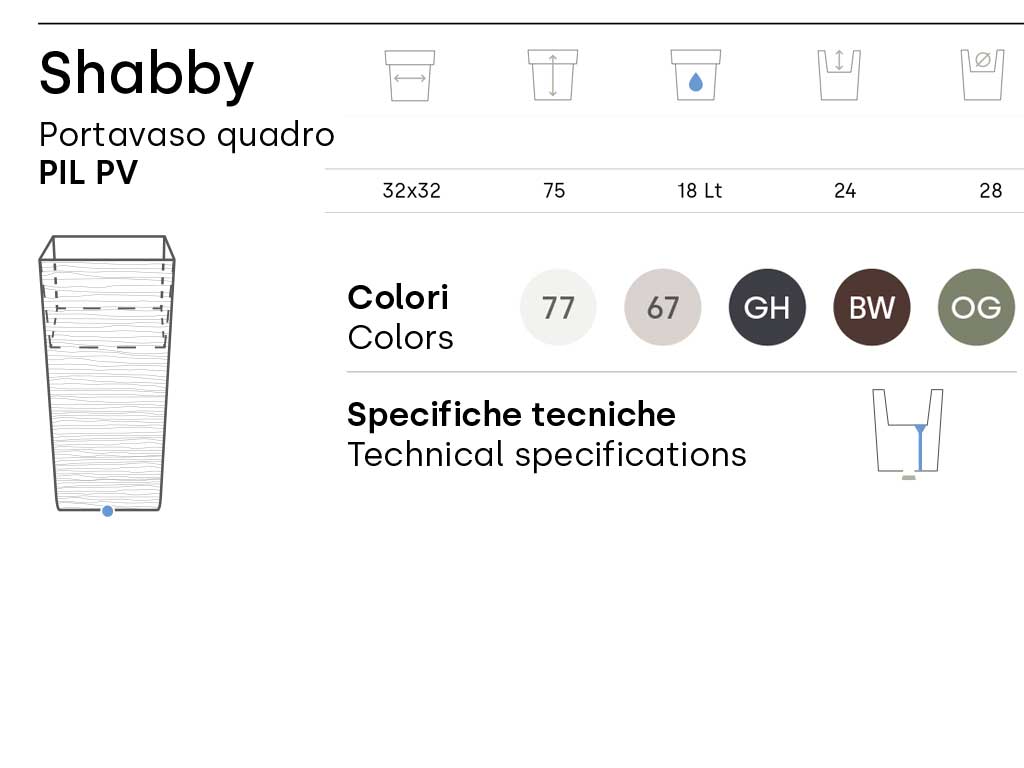Pick the olive green OG swatch
1024x768 pixels.
[x=976, y=307]
